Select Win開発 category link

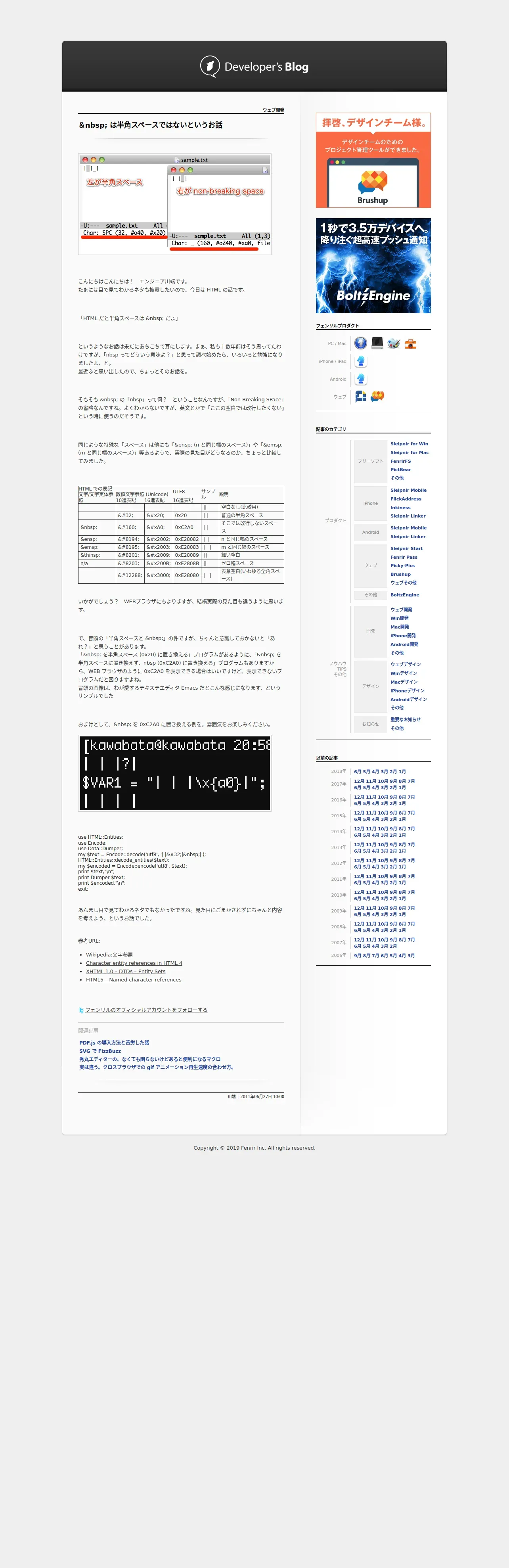click(x=400, y=618)
